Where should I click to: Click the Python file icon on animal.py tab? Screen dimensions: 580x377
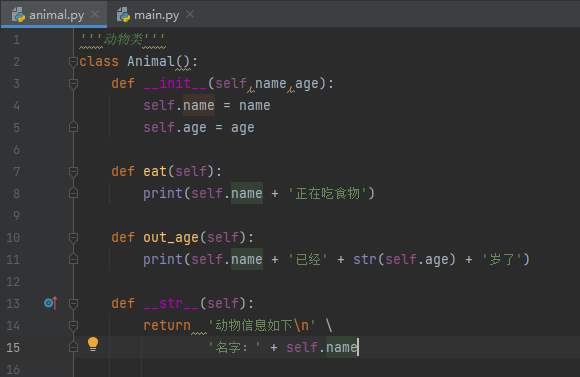tap(18, 15)
